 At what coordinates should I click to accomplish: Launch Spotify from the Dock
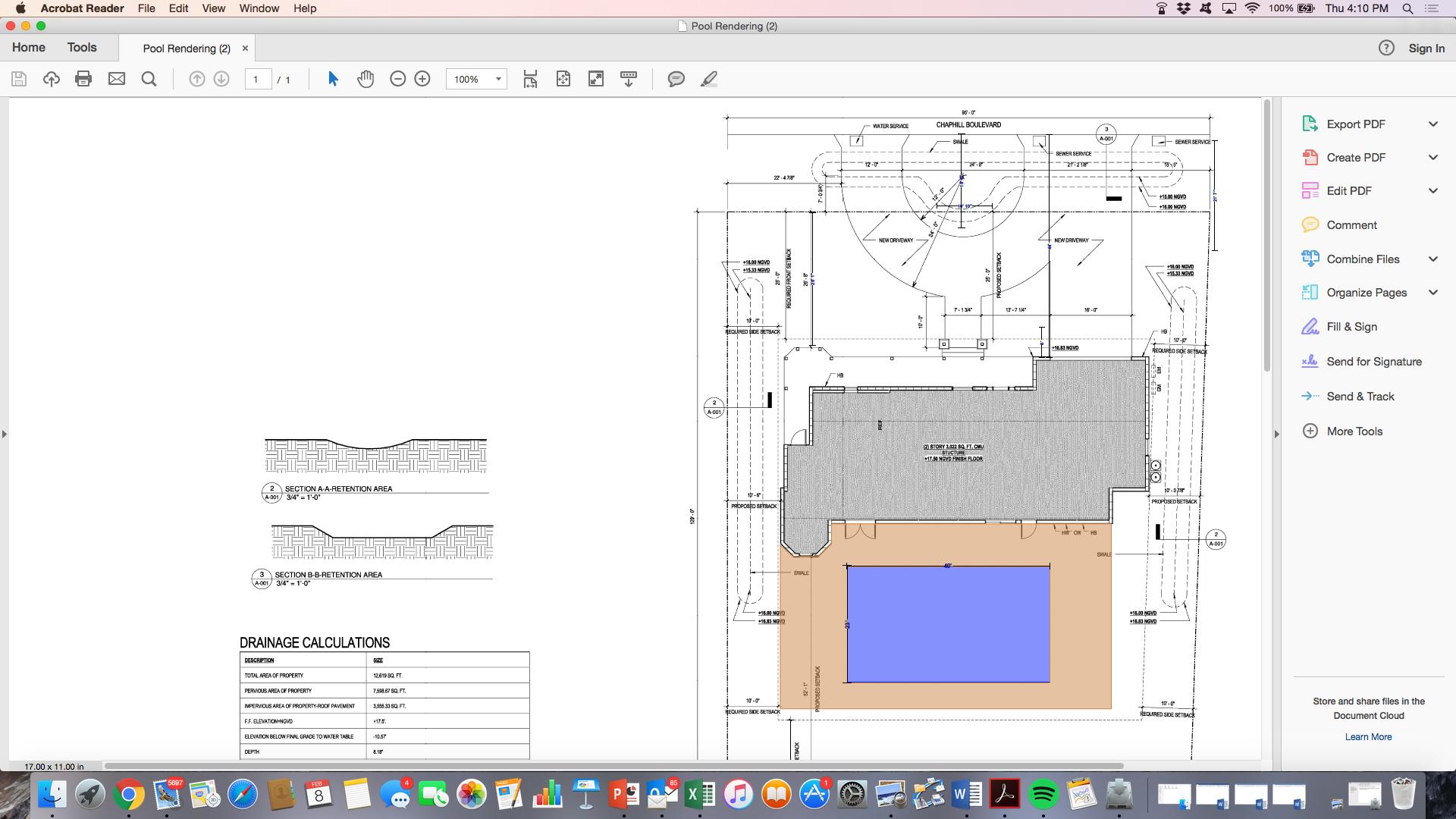(1043, 795)
